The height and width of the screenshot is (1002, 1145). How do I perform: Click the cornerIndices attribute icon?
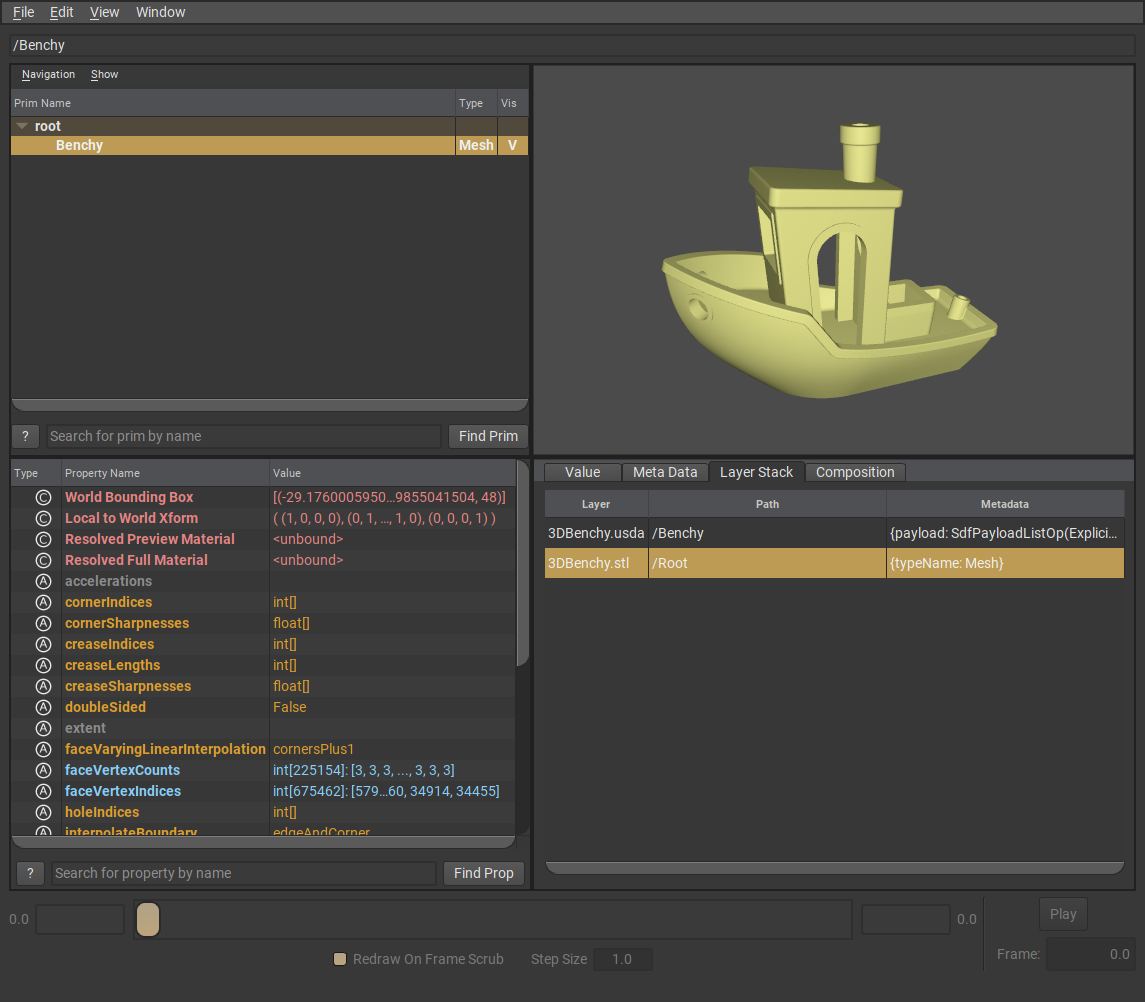(x=44, y=603)
